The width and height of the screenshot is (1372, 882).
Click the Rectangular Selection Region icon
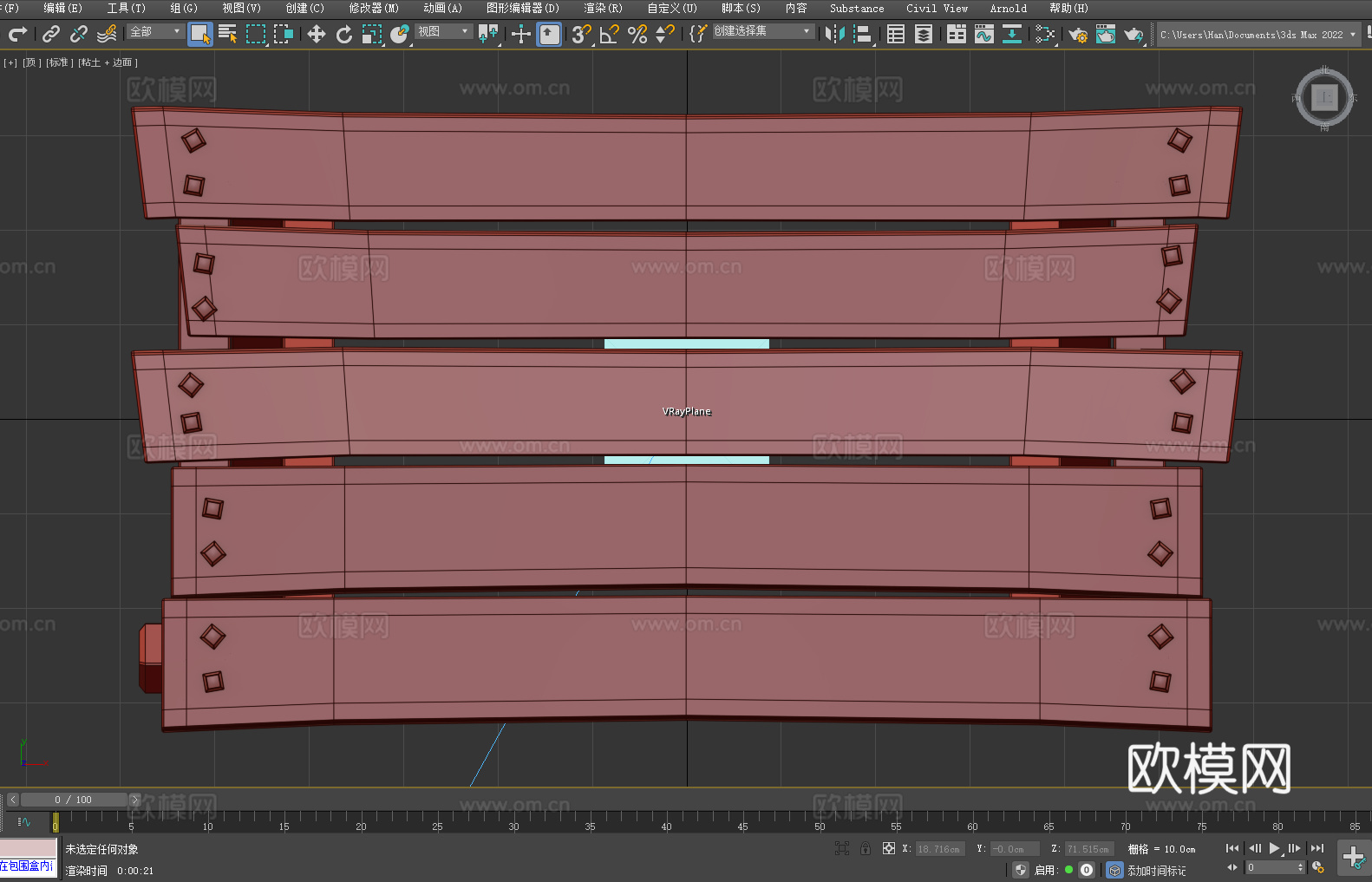point(256,34)
